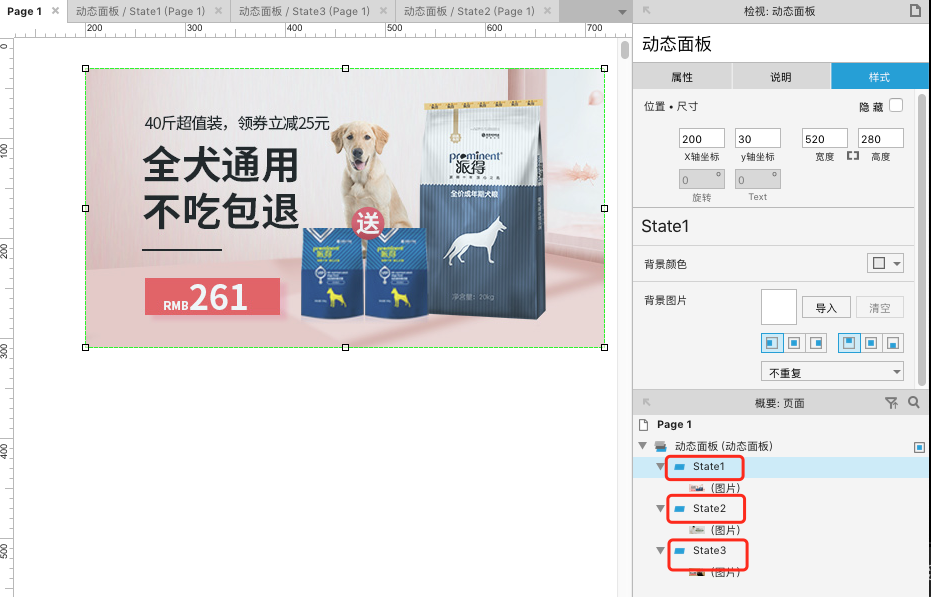Click the dog food banner on canvas
Screen dimensions: 931x597
pyautogui.click(x=345, y=208)
